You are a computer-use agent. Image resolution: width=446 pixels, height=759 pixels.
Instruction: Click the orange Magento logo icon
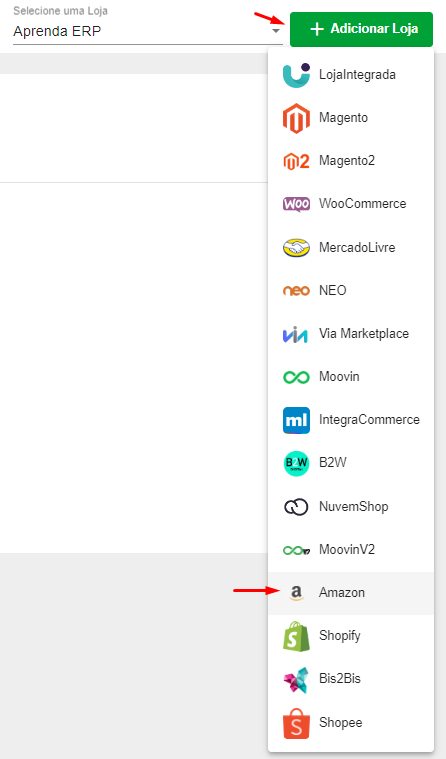(x=296, y=118)
